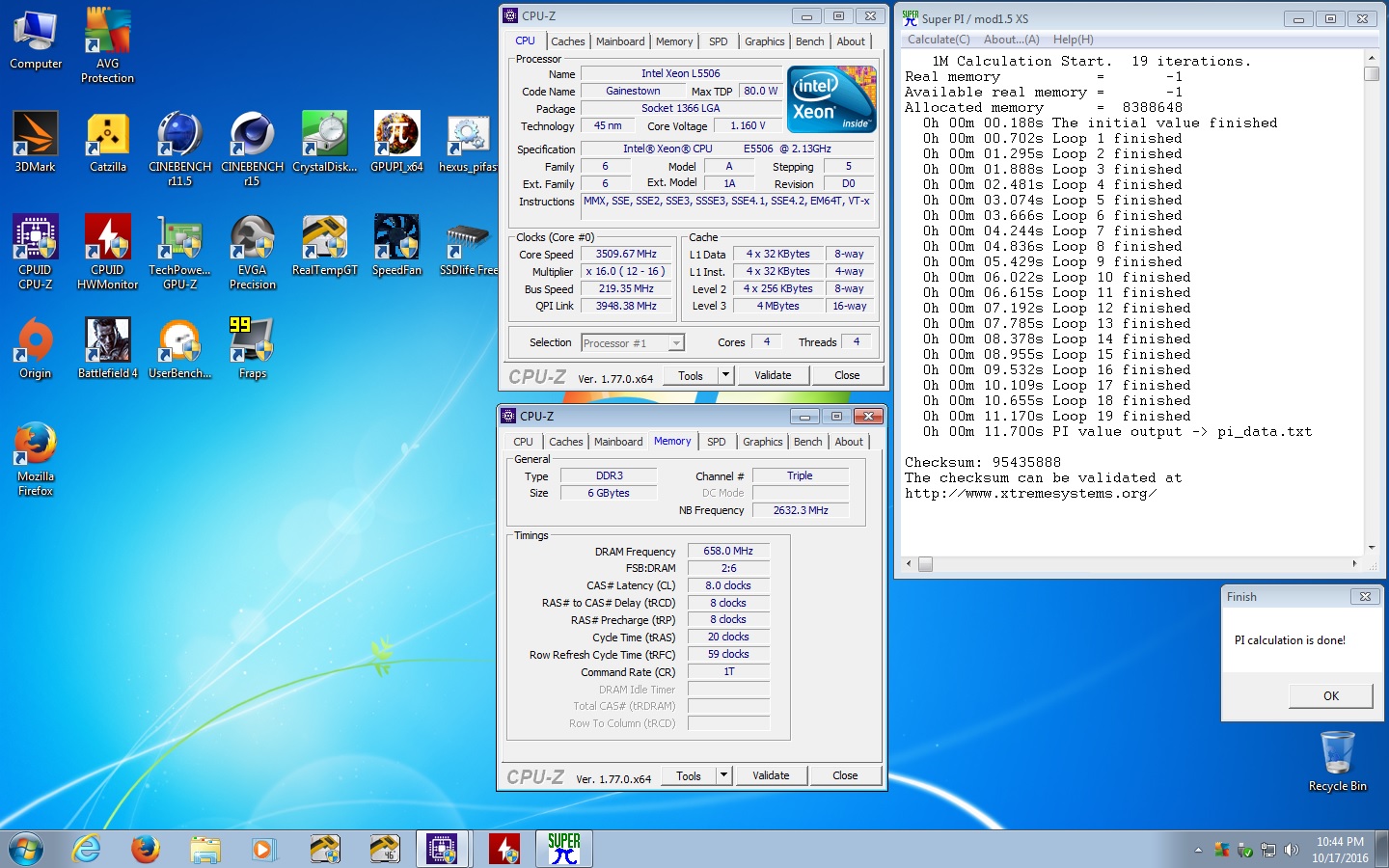This screenshot has width=1389, height=868.
Task: Click Close button in upper CPU-Z window
Action: 847,375
